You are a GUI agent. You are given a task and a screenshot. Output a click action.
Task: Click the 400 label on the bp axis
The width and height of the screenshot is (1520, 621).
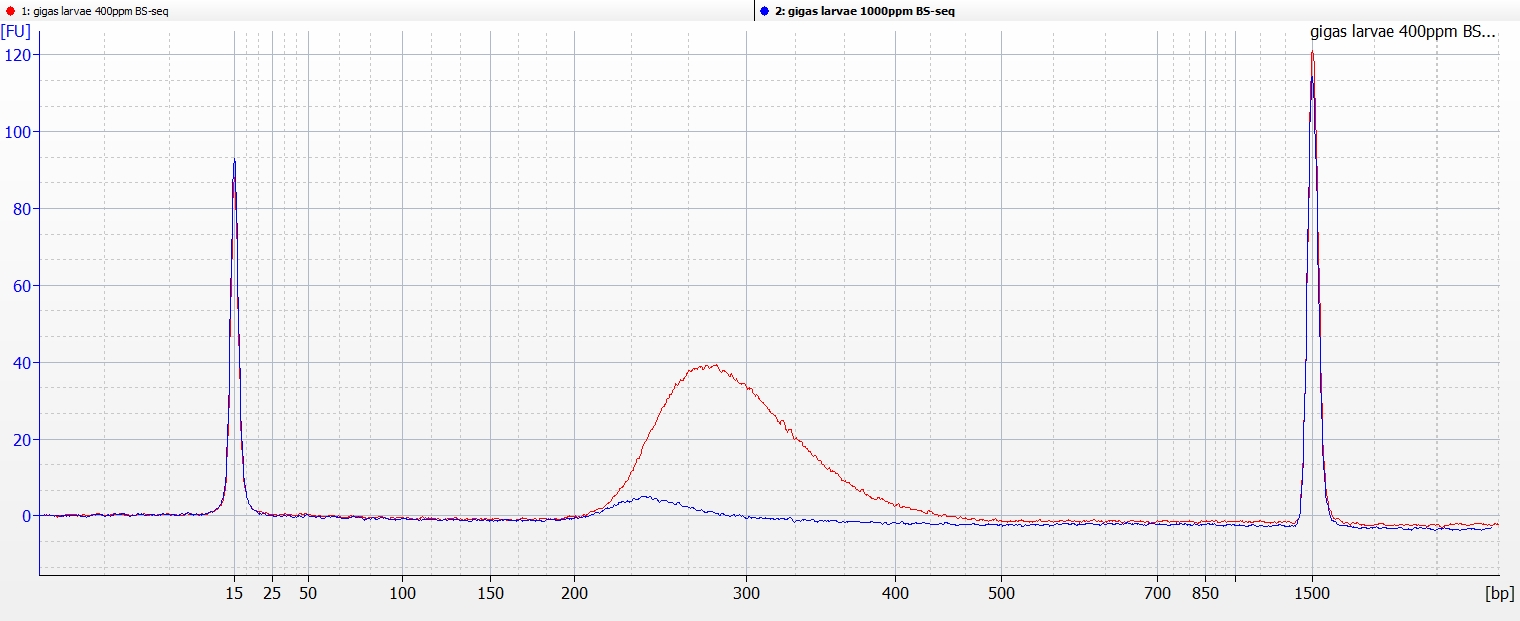tap(895, 593)
